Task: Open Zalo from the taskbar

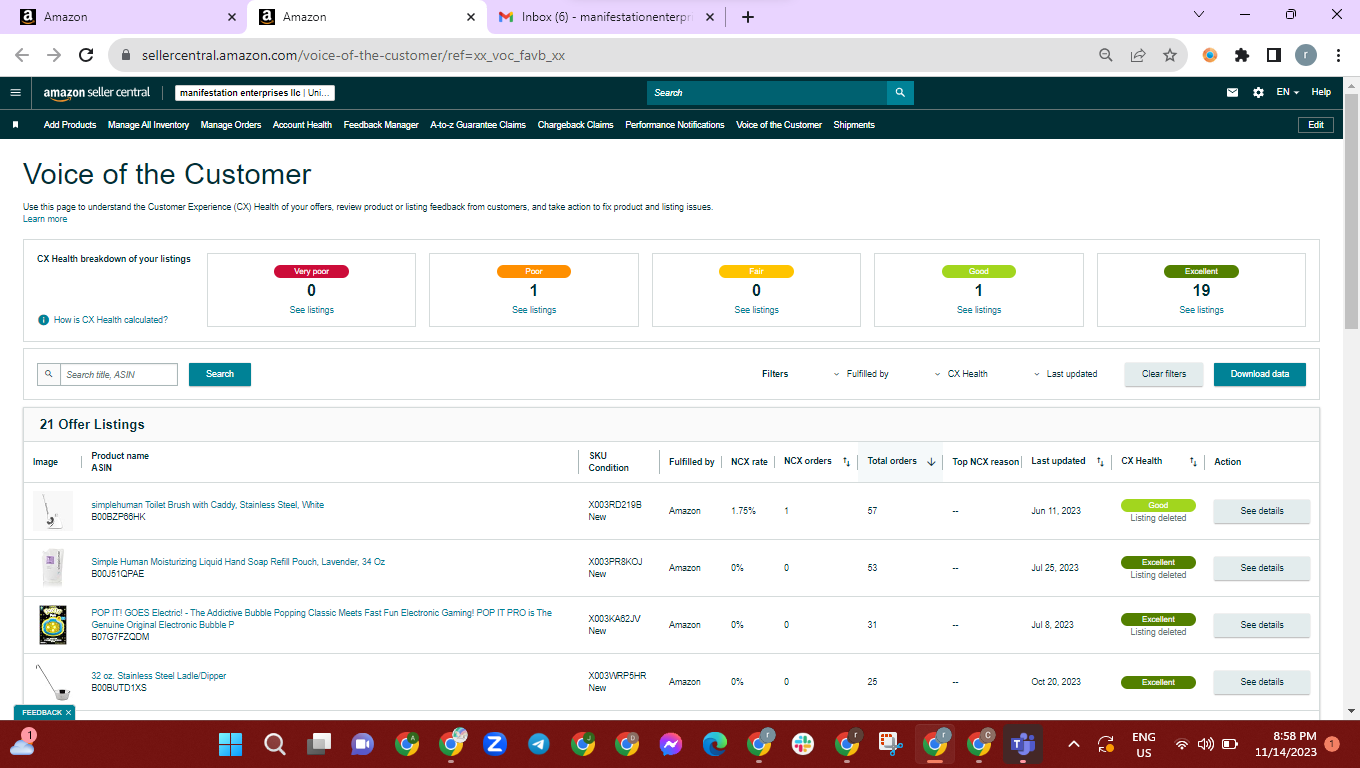Action: 494,744
